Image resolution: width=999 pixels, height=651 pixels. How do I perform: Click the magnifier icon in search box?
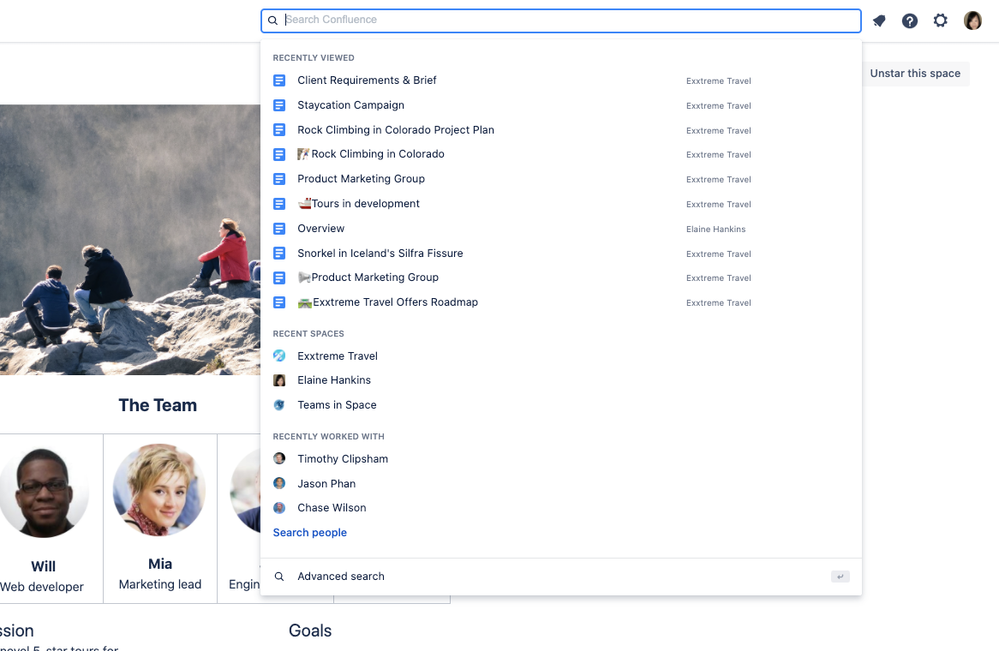coord(273,20)
